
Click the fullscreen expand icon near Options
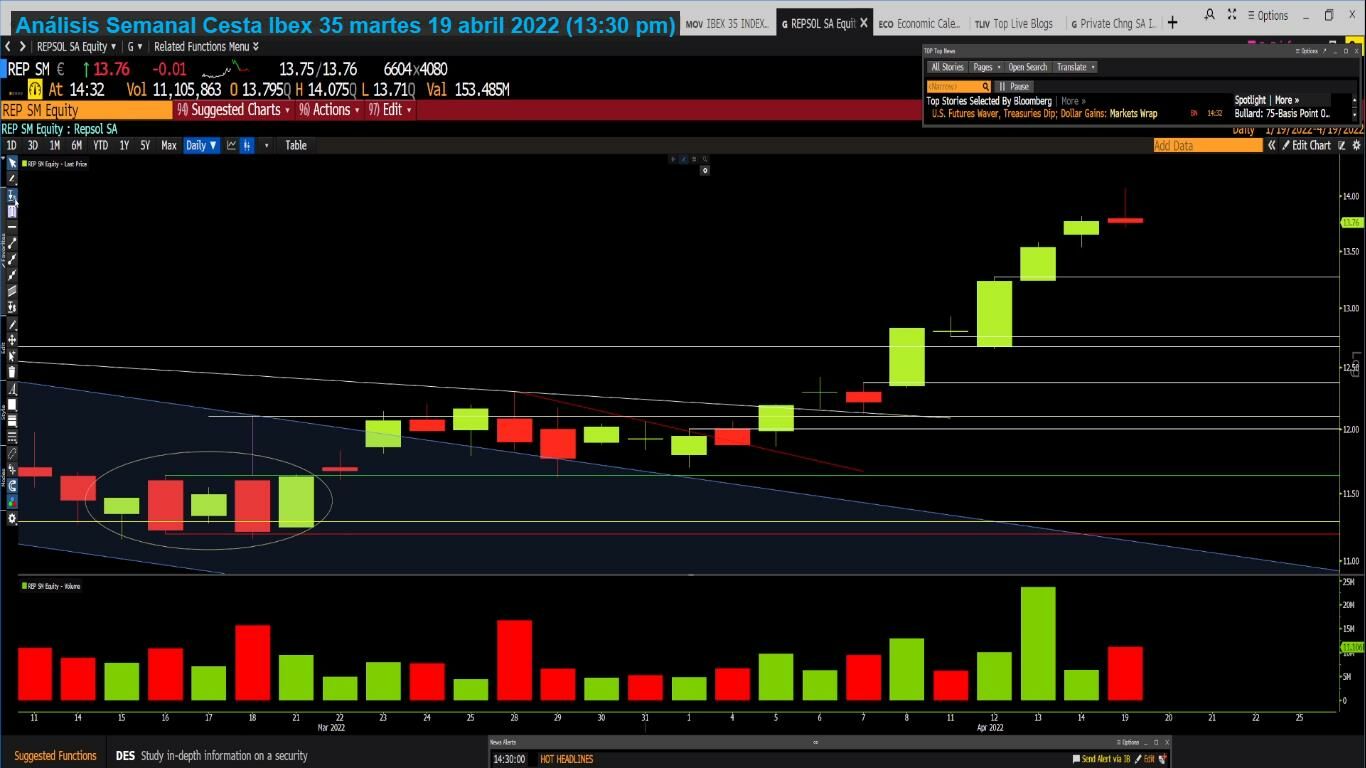1231,15
